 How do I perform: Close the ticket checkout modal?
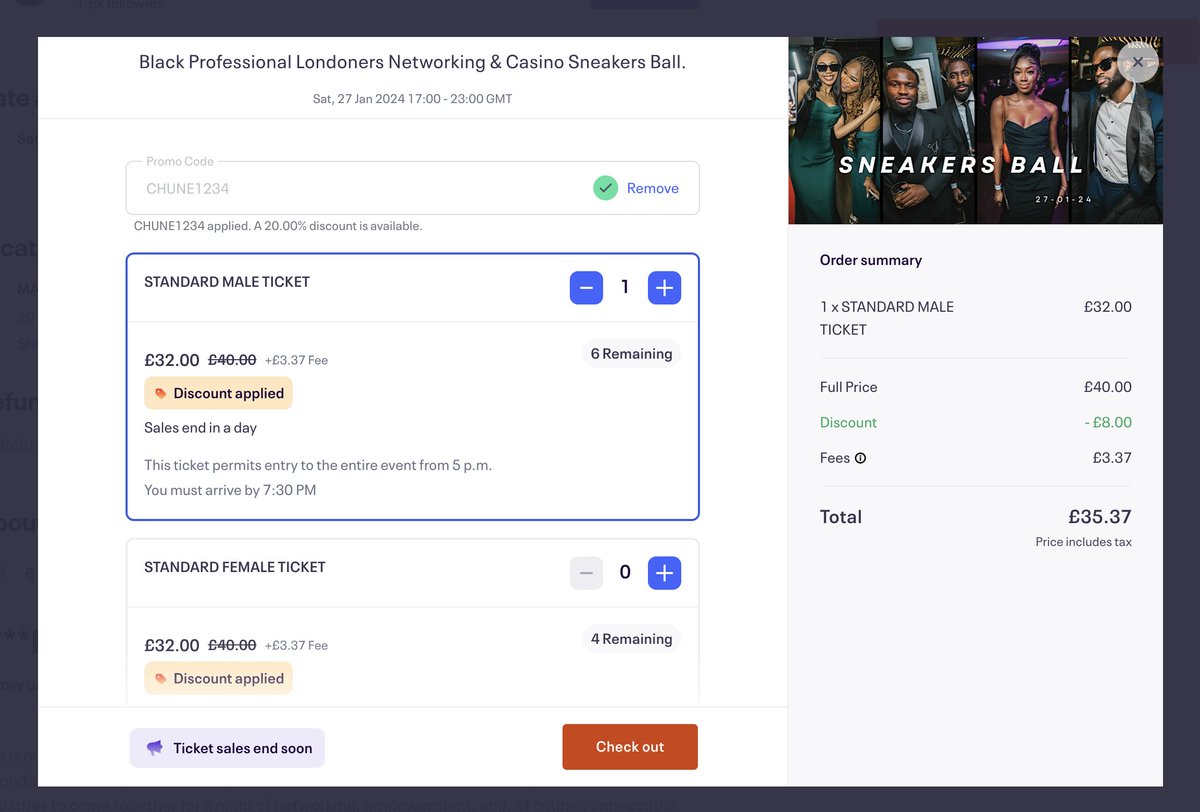[1137, 62]
